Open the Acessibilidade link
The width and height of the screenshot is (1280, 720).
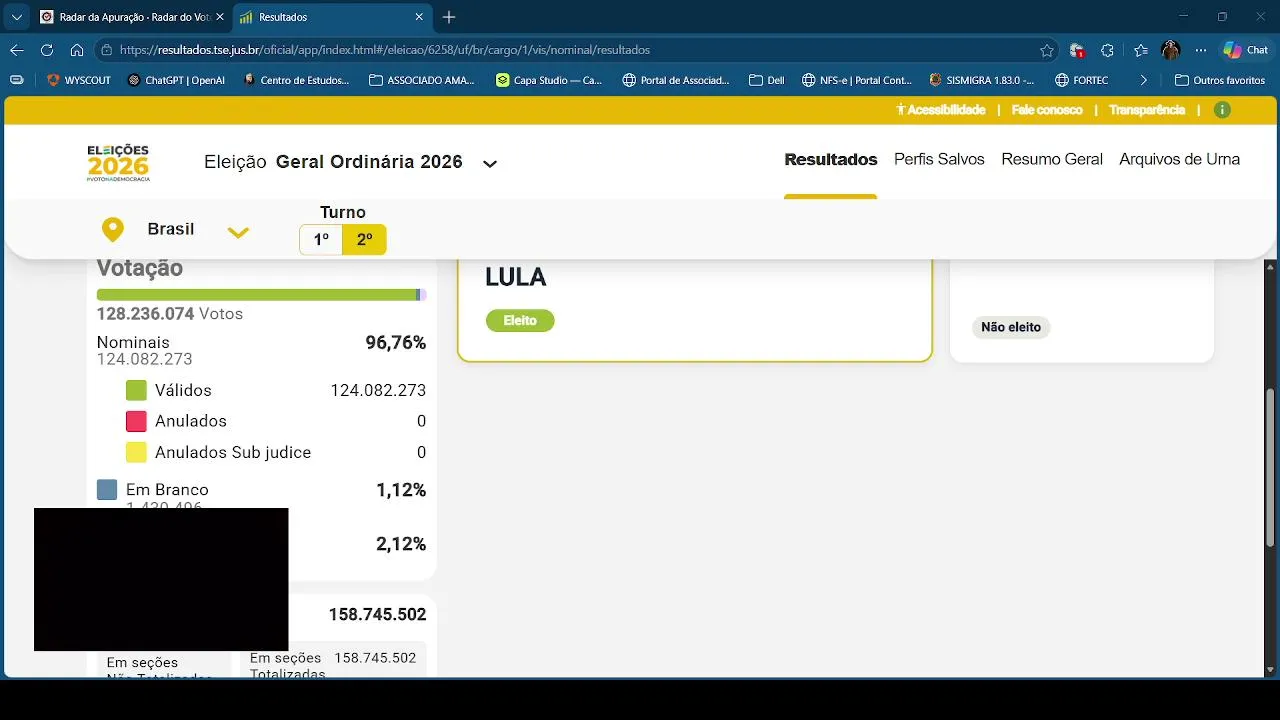tap(941, 110)
